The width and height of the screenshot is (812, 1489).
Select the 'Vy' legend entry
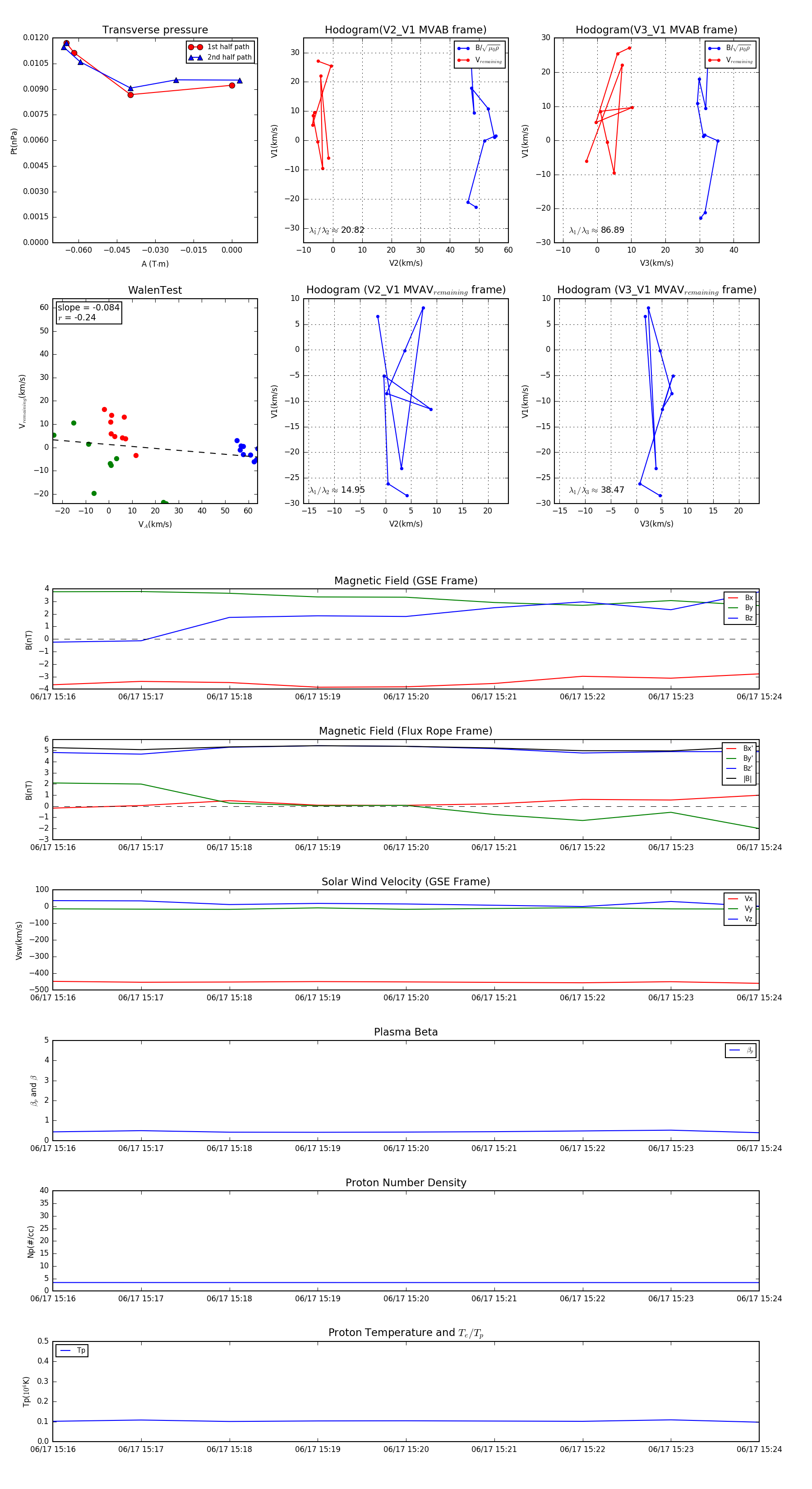740,909
